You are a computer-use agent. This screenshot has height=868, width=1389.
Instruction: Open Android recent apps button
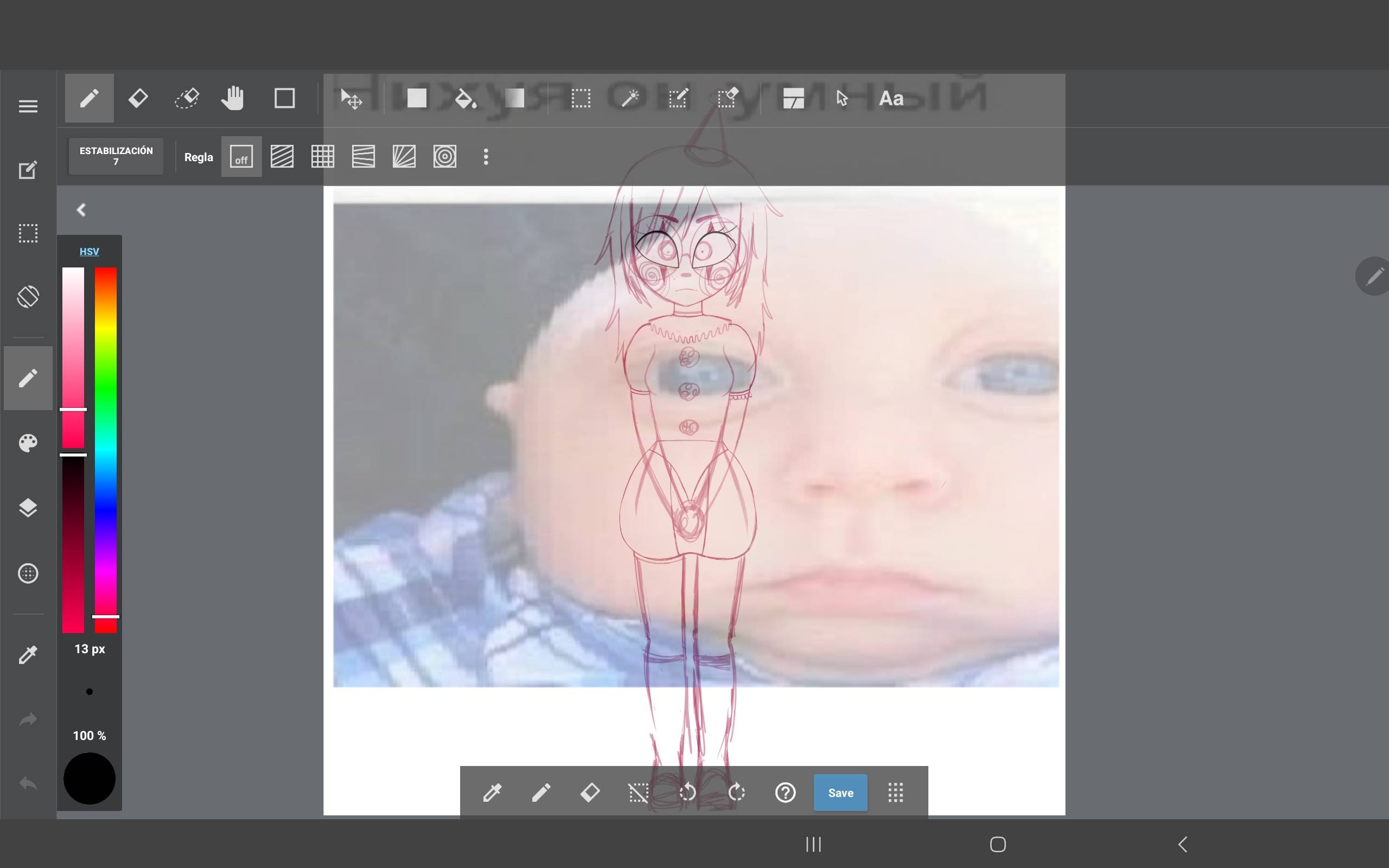pyautogui.click(x=813, y=844)
